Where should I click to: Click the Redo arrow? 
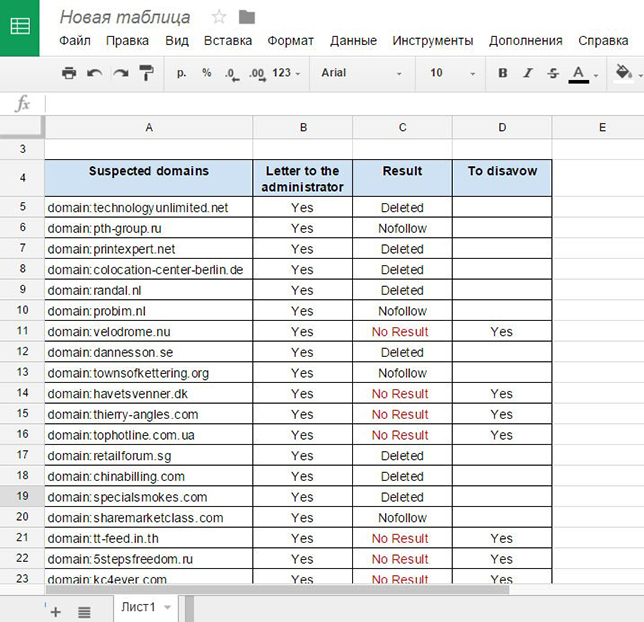click(121, 73)
